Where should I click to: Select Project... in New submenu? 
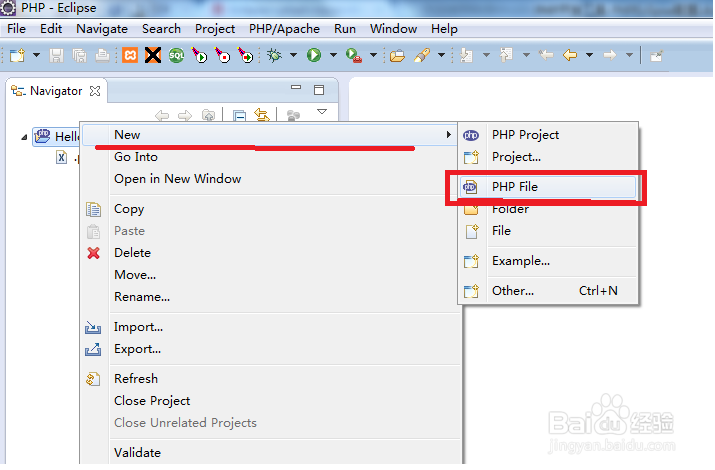click(x=516, y=157)
